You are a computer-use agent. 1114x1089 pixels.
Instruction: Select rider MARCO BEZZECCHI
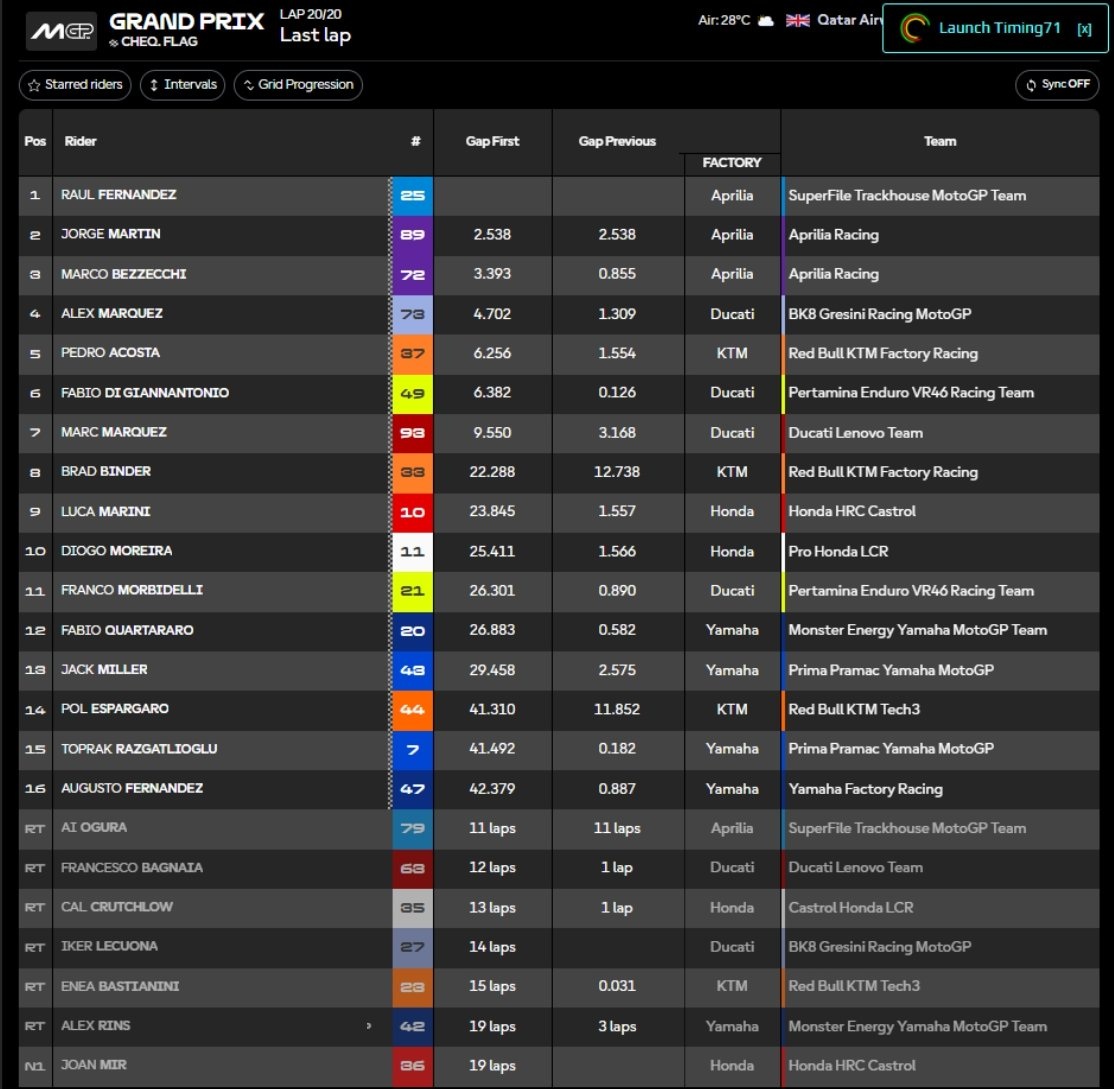click(x=124, y=274)
